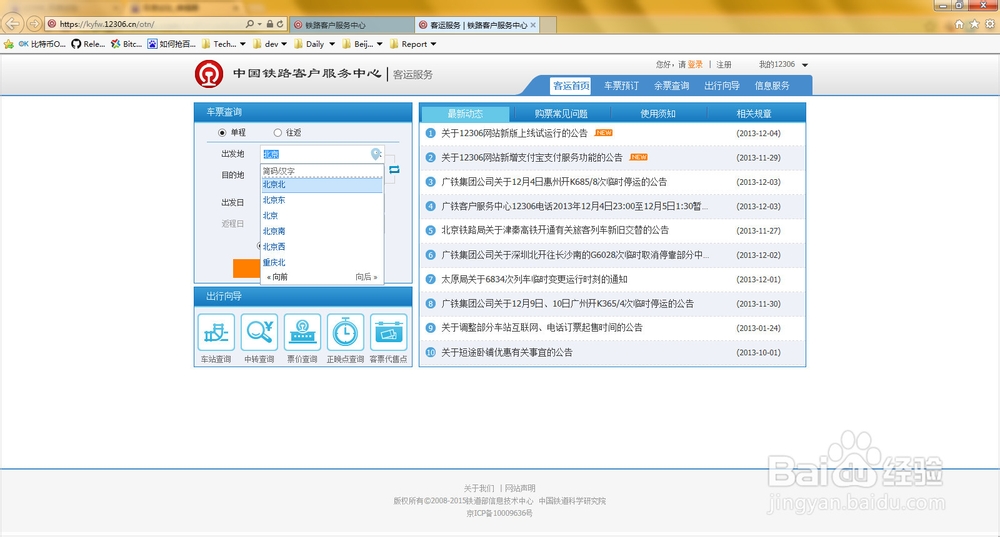Switch to the 使用须知 tab

point(658,114)
